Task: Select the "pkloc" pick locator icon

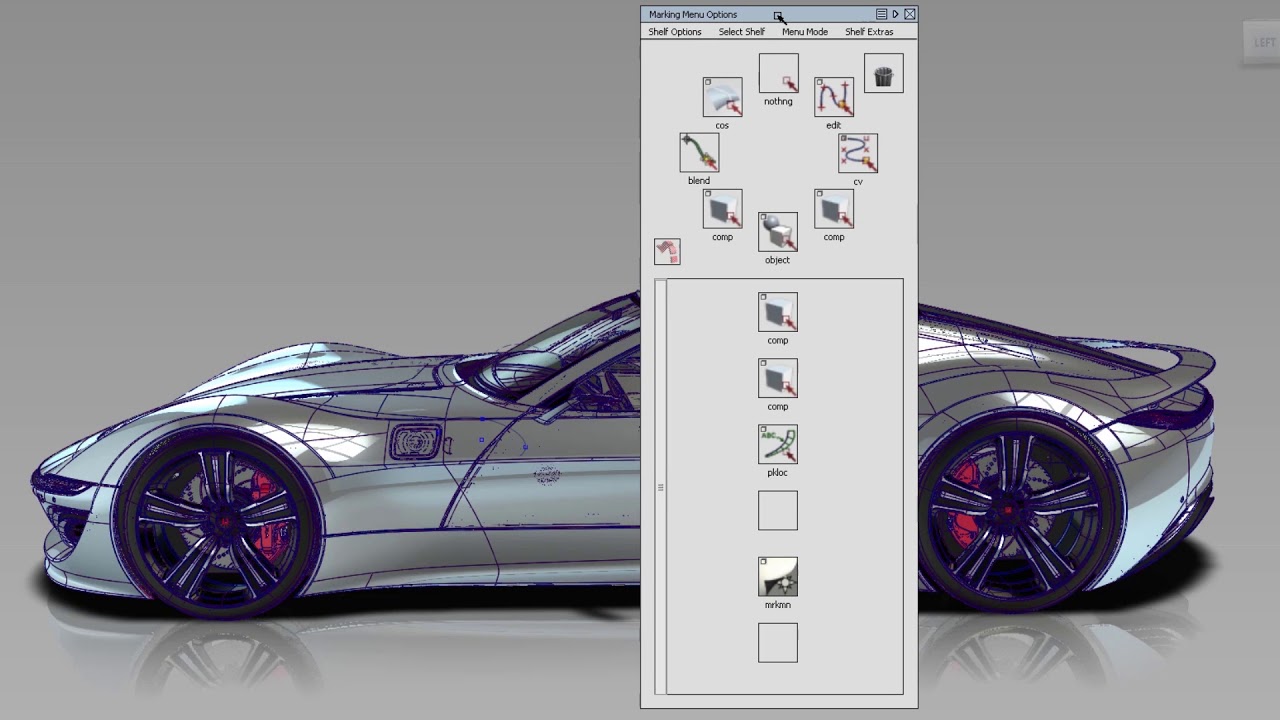Action: [777, 444]
